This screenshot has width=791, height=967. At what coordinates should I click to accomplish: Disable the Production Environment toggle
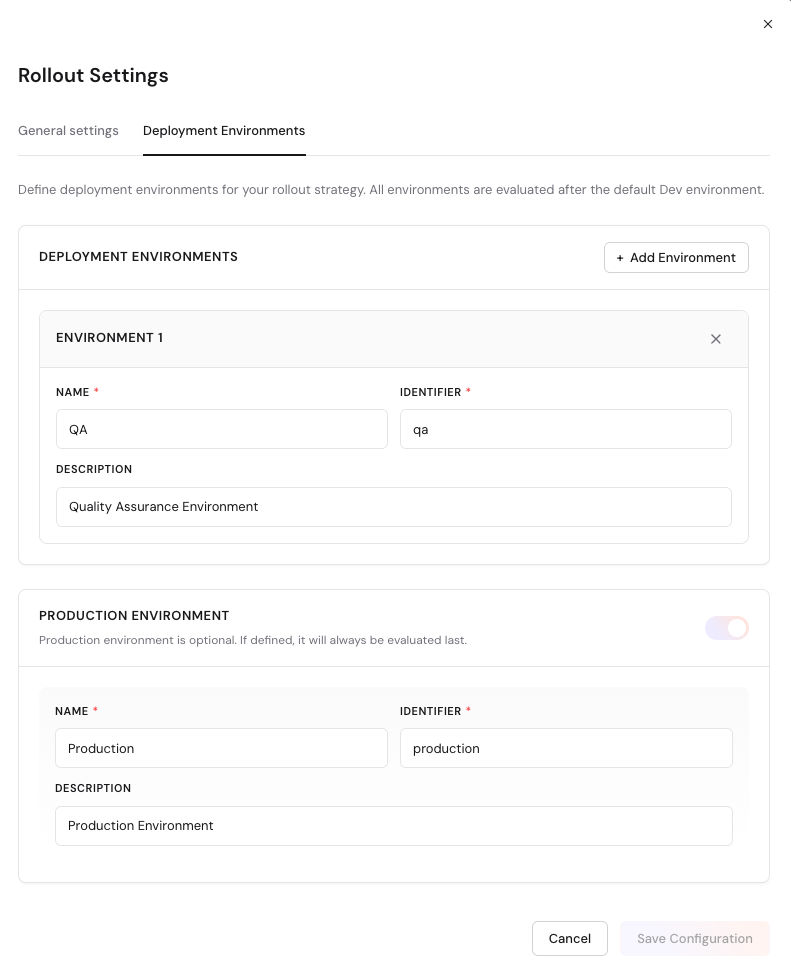[727, 628]
